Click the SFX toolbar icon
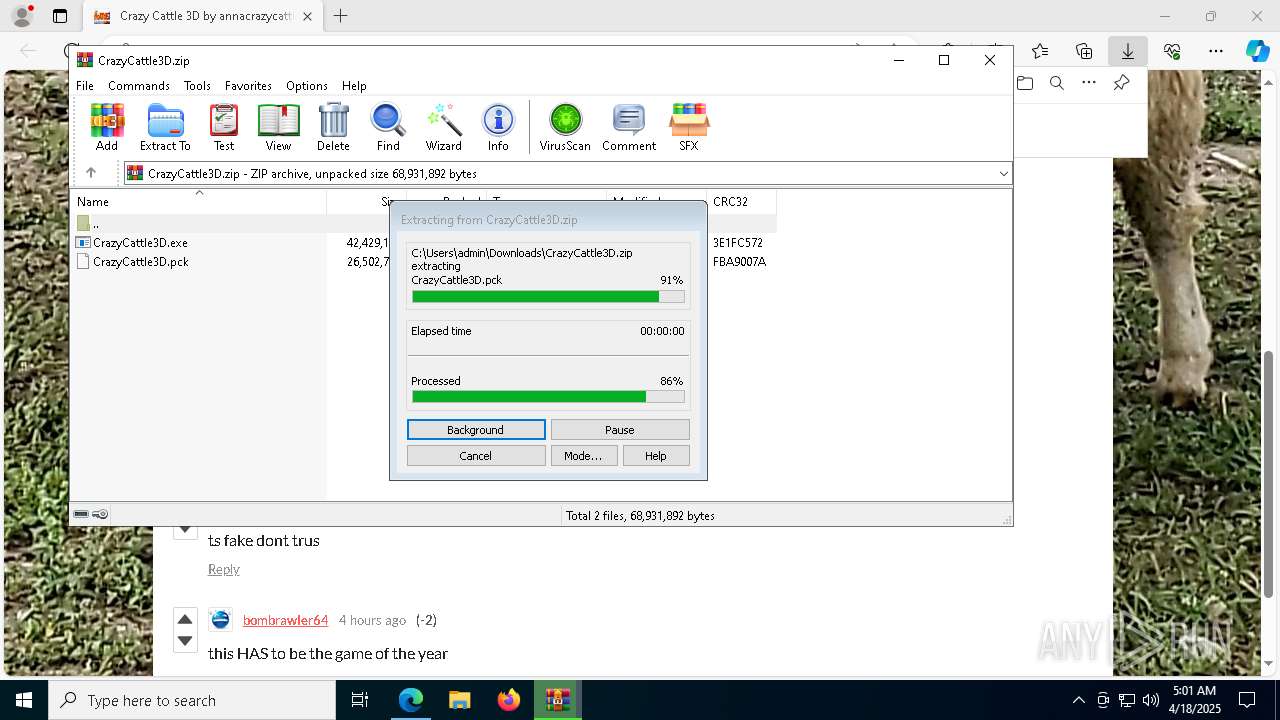The image size is (1280, 720). pyautogui.click(x=689, y=127)
